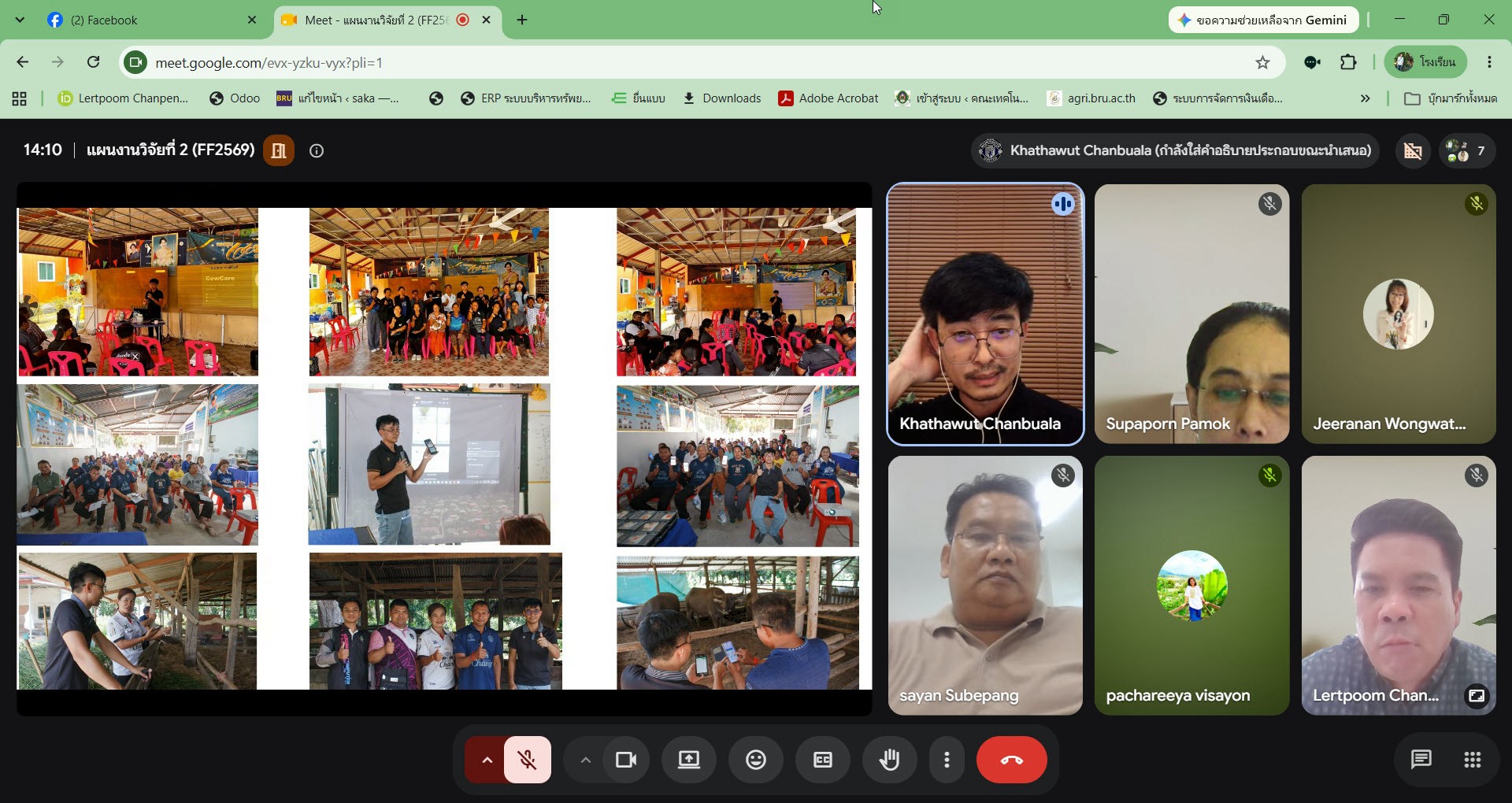Show meeting details info icon
This screenshot has width=1512, height=803.
point(317,150)
